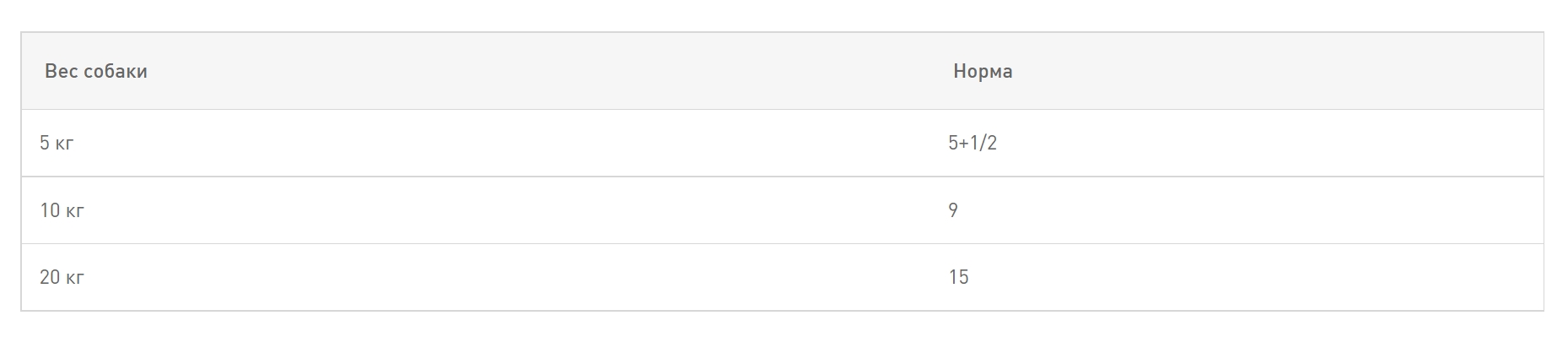Viewport: 1568px width, 348px height.
Task: Select the "10 кг" weight cell
Action: tap(62, 210)
